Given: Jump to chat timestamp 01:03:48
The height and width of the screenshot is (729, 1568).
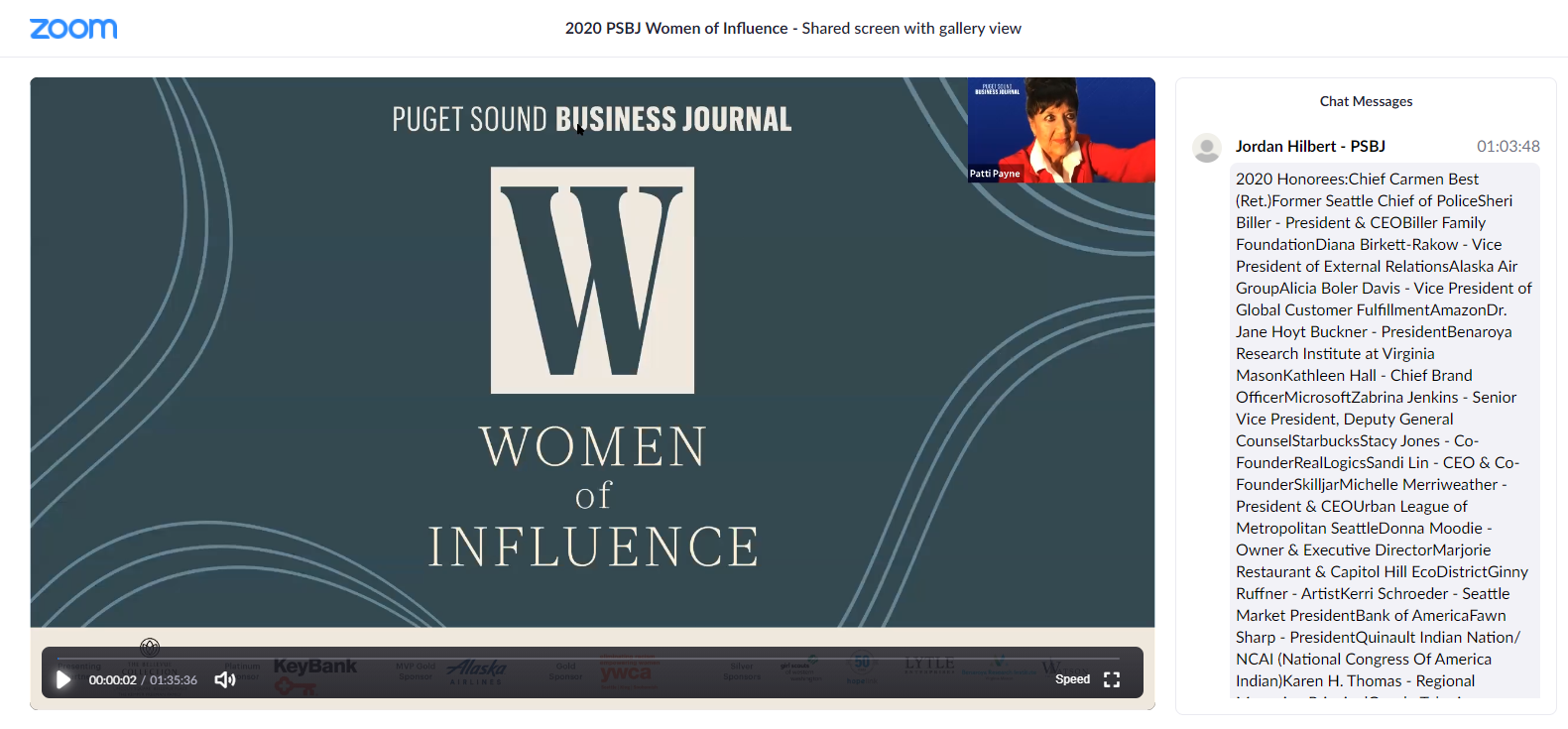Looking at the screenshot, I should (x=1508, y=147).
